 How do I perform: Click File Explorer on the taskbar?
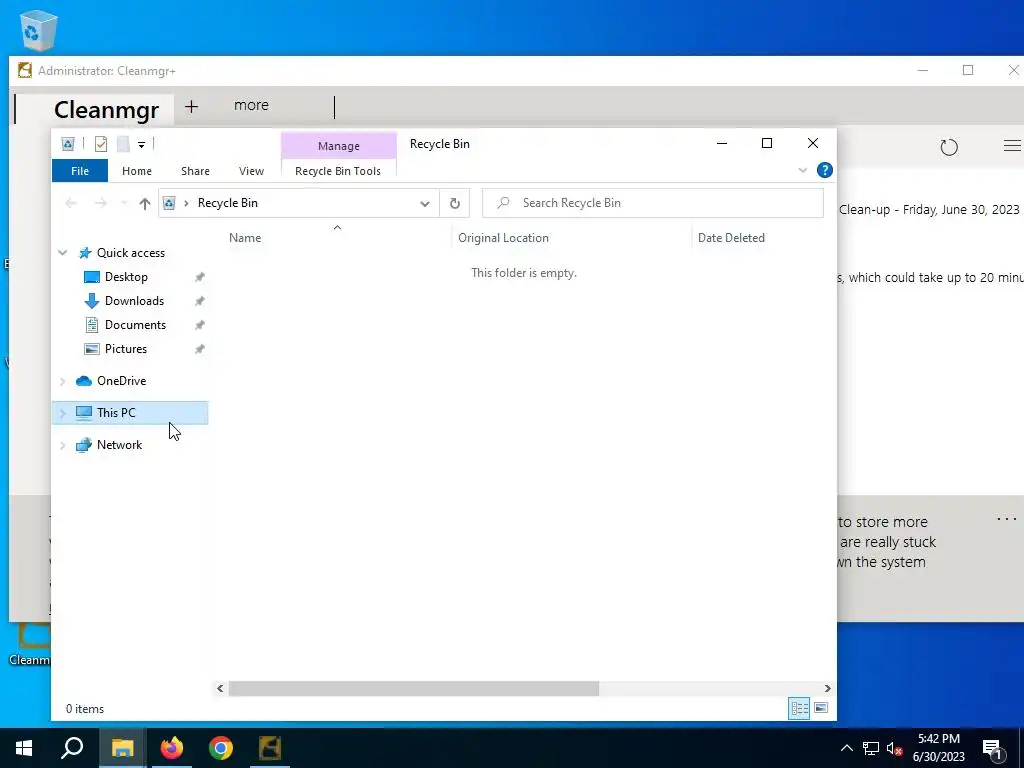click(x=122, y=748)
